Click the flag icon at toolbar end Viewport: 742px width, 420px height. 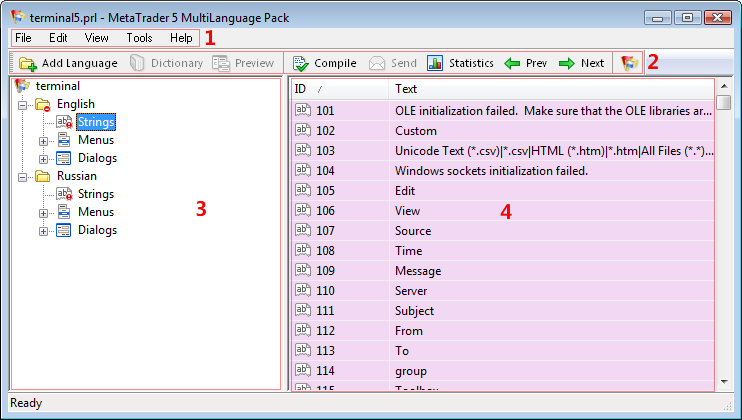(629, 63)
